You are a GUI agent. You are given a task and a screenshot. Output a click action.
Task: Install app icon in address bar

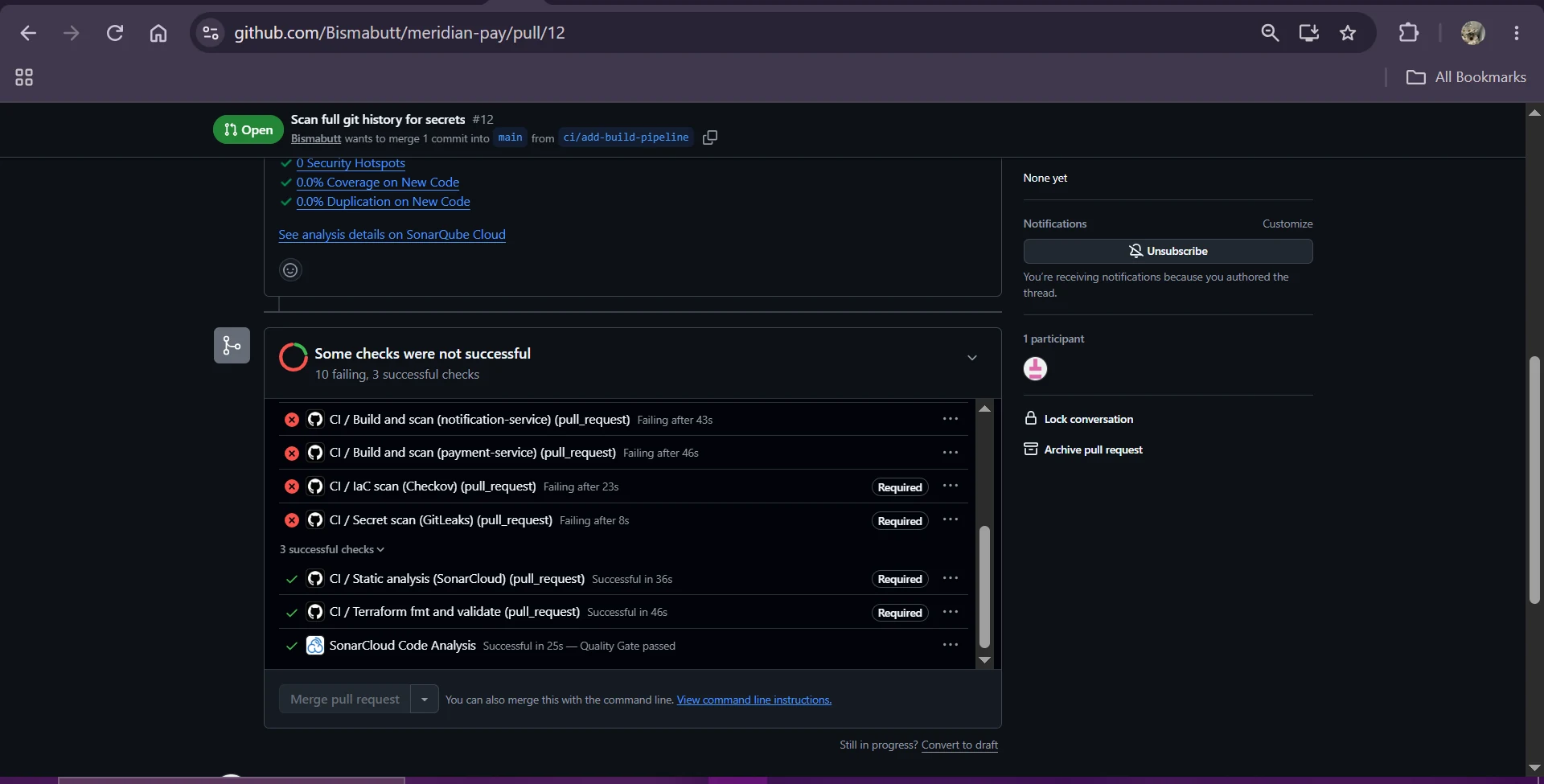(1309, 33)
